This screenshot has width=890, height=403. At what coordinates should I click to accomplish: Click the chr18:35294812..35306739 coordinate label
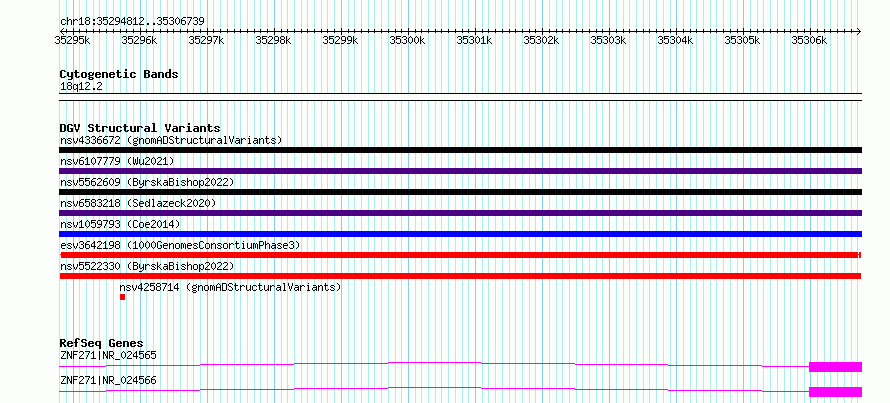[x=132, y=21]
